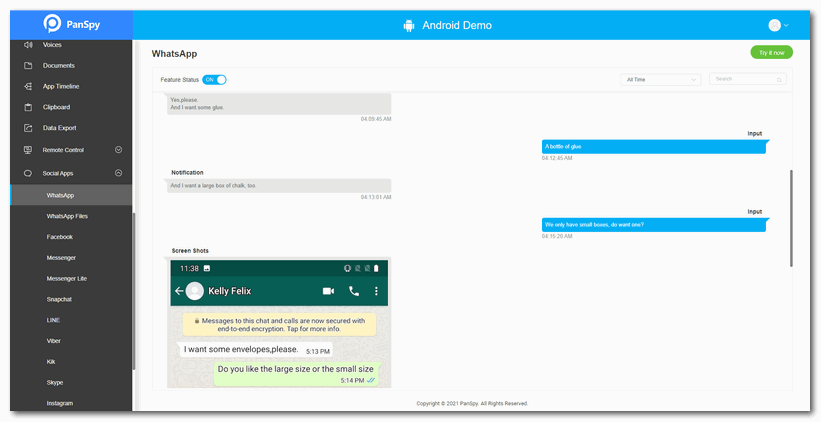Viewport: 821px width, 422px height.
Task: Click the Clipboard icon in sidebar
Action: [x=28, y=107]
